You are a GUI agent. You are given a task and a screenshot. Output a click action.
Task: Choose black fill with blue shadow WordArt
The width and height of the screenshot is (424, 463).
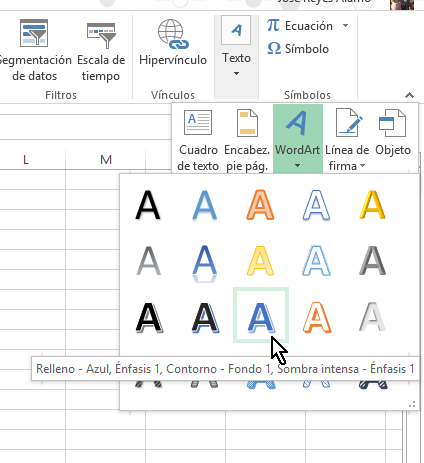206,318
